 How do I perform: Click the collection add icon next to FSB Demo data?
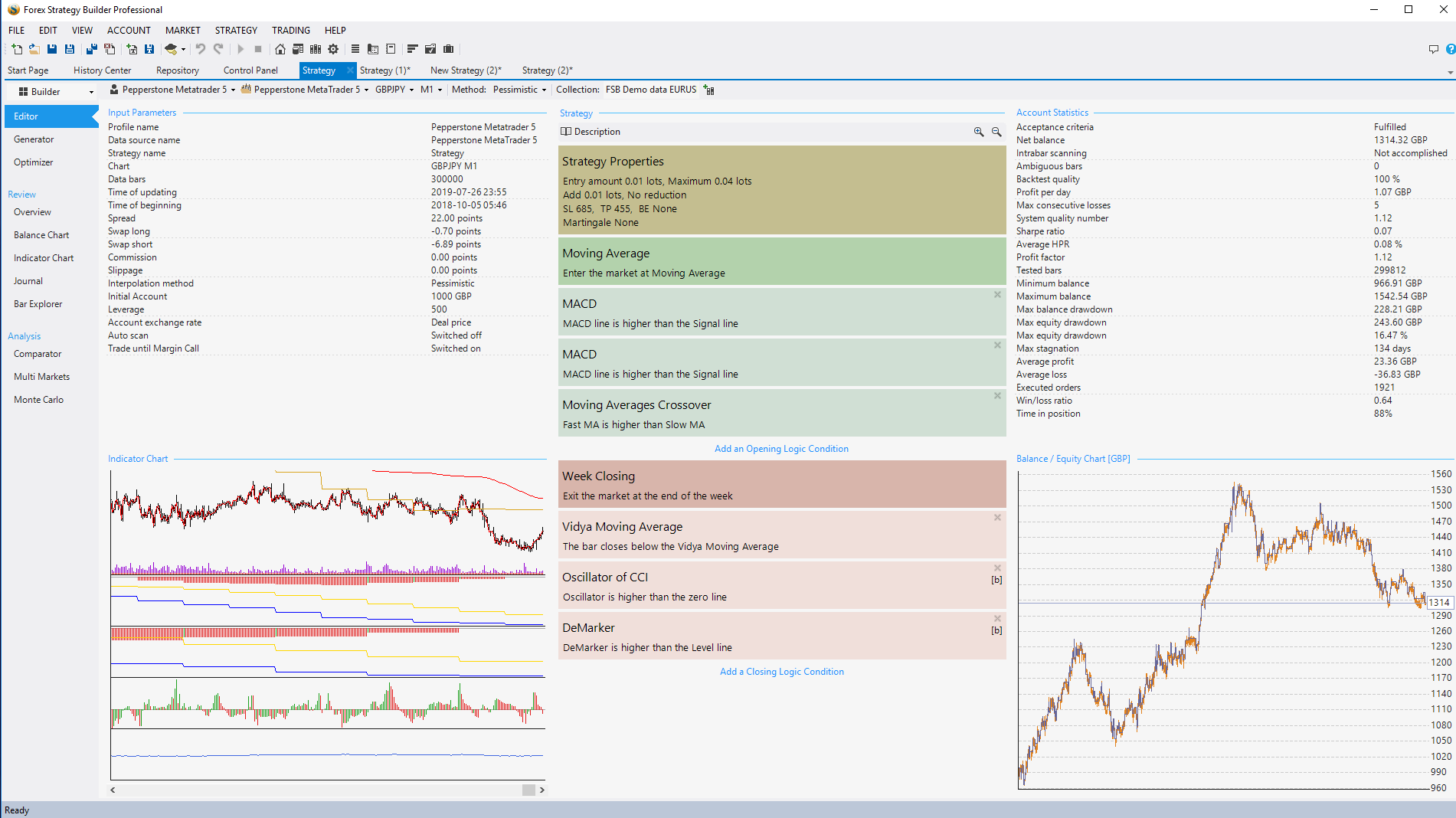(x=709, y=90)
